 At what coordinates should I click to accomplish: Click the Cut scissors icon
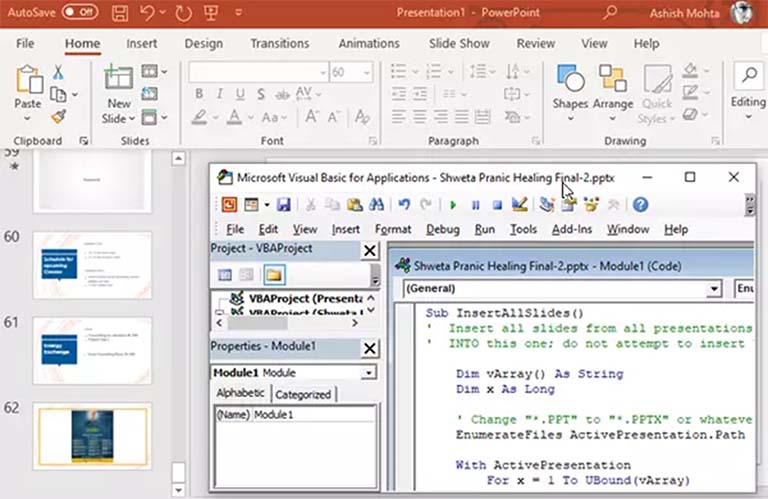click(x=58, y=73)
